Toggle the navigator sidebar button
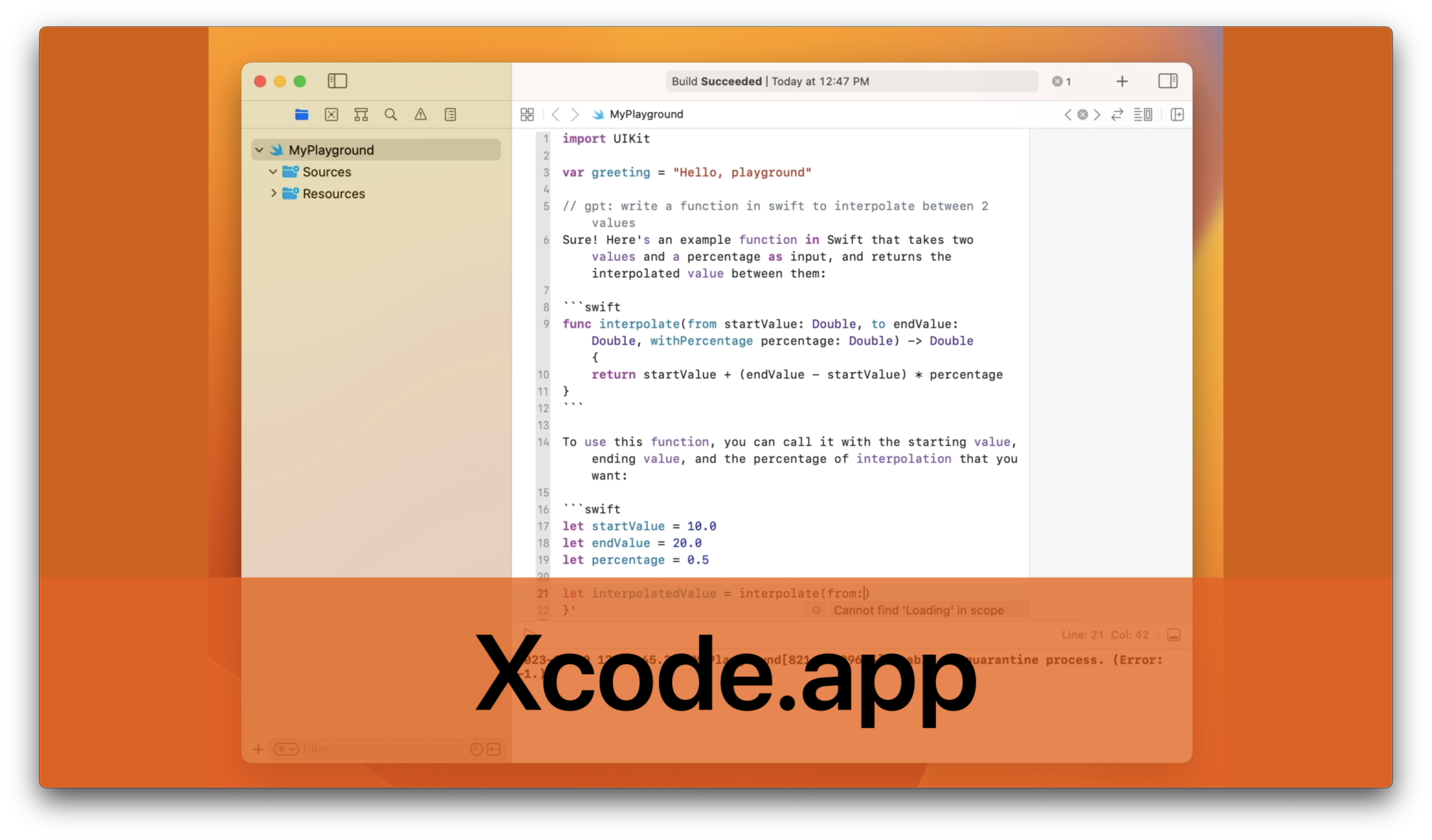Viewport: 1432px width, 840px height. (337, 81)
